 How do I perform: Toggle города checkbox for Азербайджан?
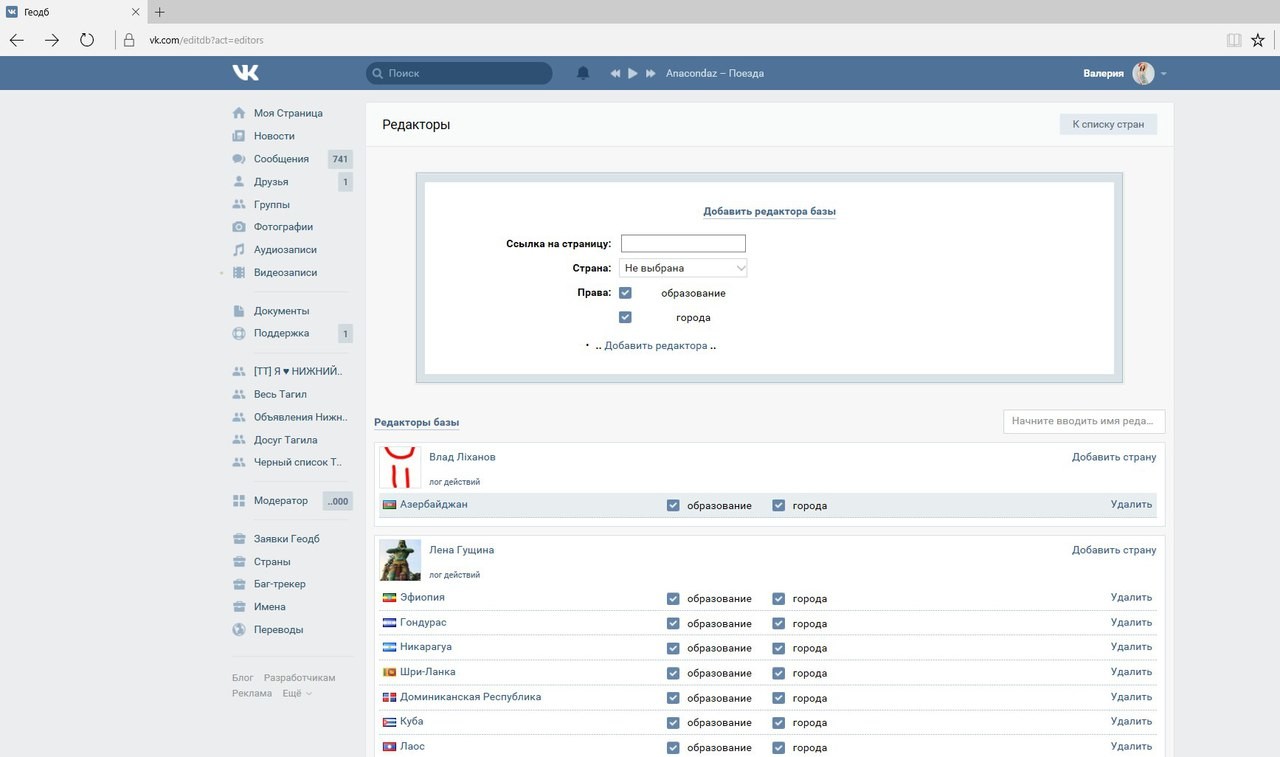[x=779, y=505]
